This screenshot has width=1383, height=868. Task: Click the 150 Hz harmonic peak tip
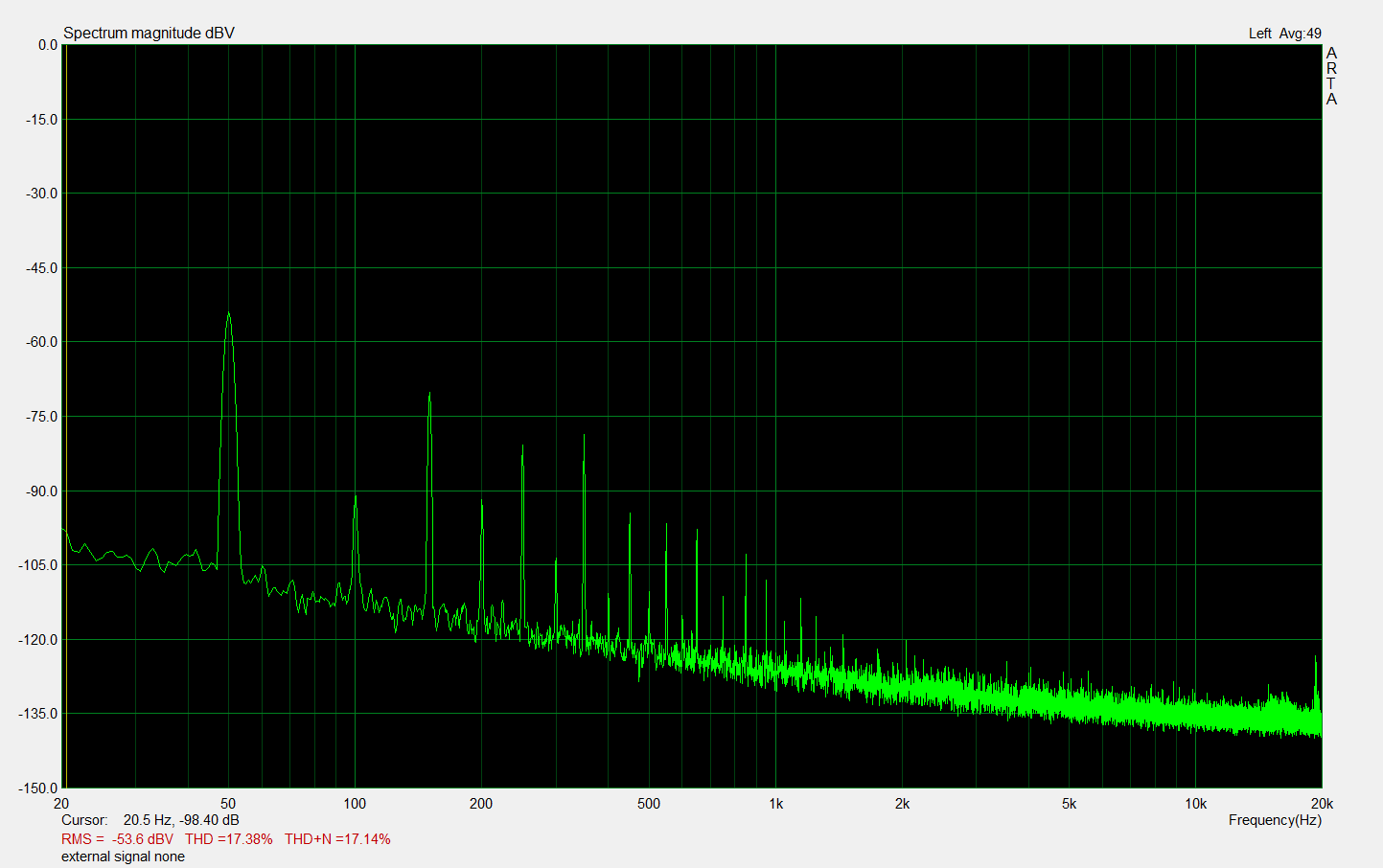(x=429, y=394)
